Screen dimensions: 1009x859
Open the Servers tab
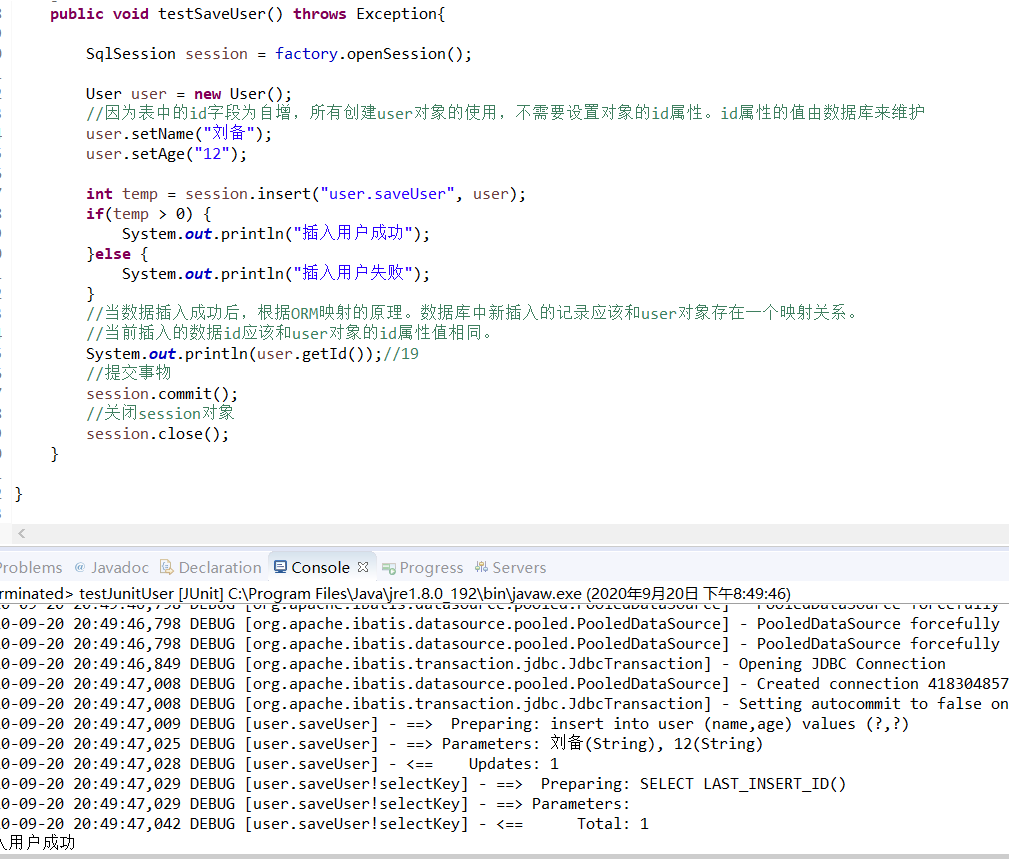[x=510, y=568]
